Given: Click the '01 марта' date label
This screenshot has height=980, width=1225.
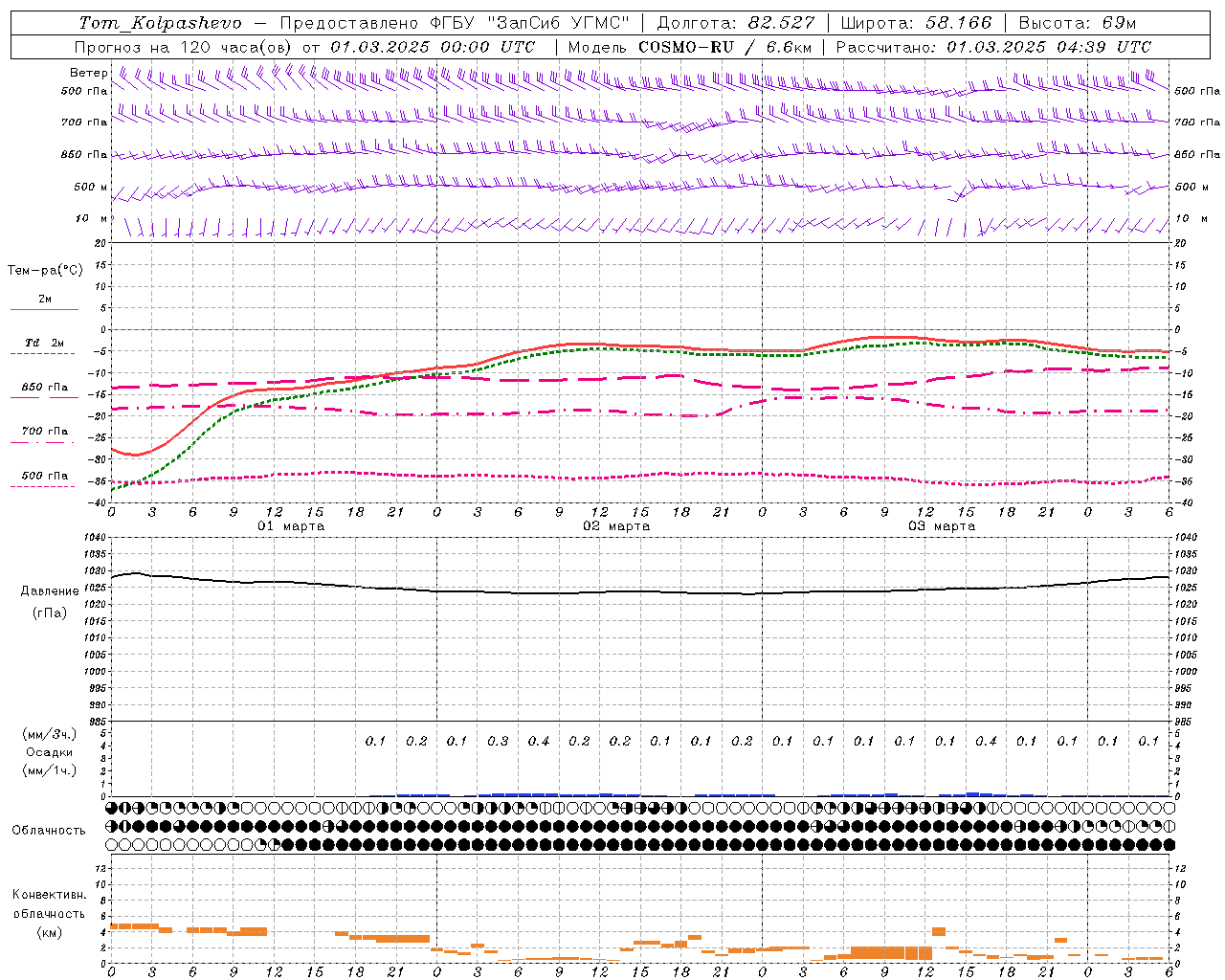Looking at the screenshot, I should (291, 526).
